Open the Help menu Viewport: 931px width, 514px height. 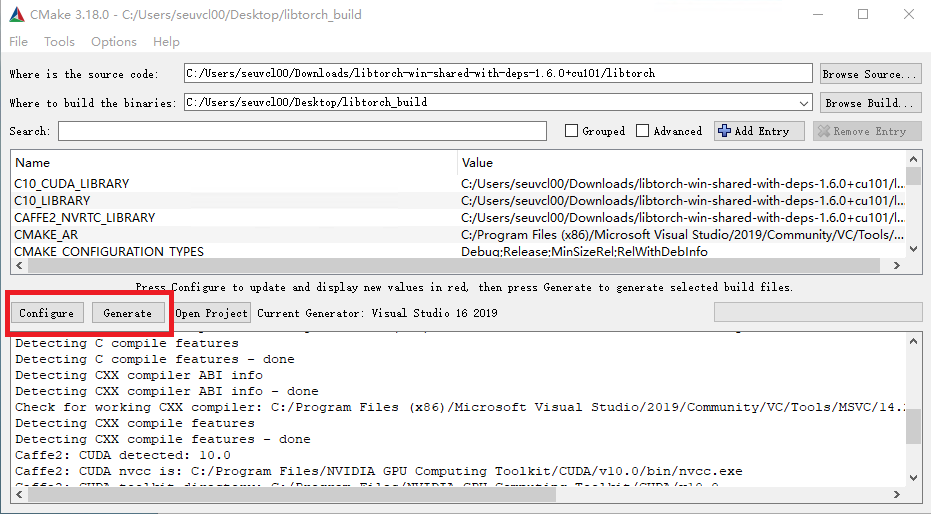(x=166, y=42)
